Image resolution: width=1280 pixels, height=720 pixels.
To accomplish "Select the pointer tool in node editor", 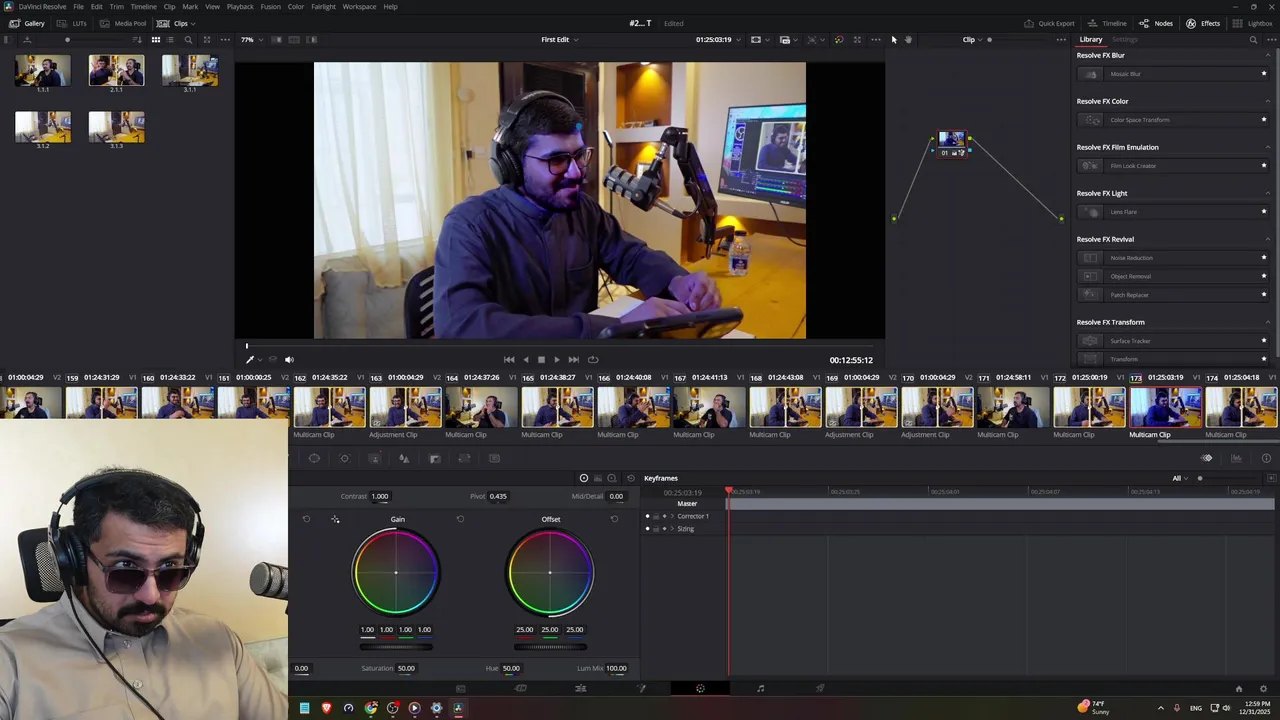I will pyautogui.click(x=894, y=40).
